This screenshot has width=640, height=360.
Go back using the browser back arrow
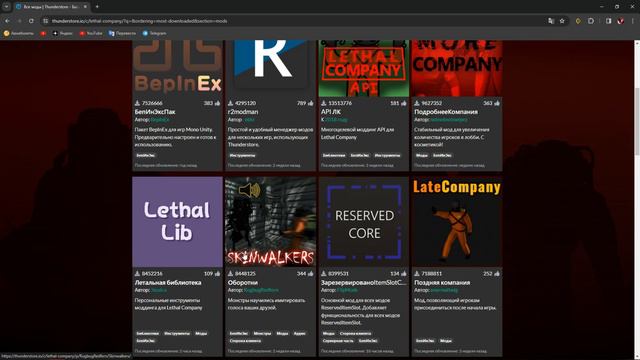[7, 21]
